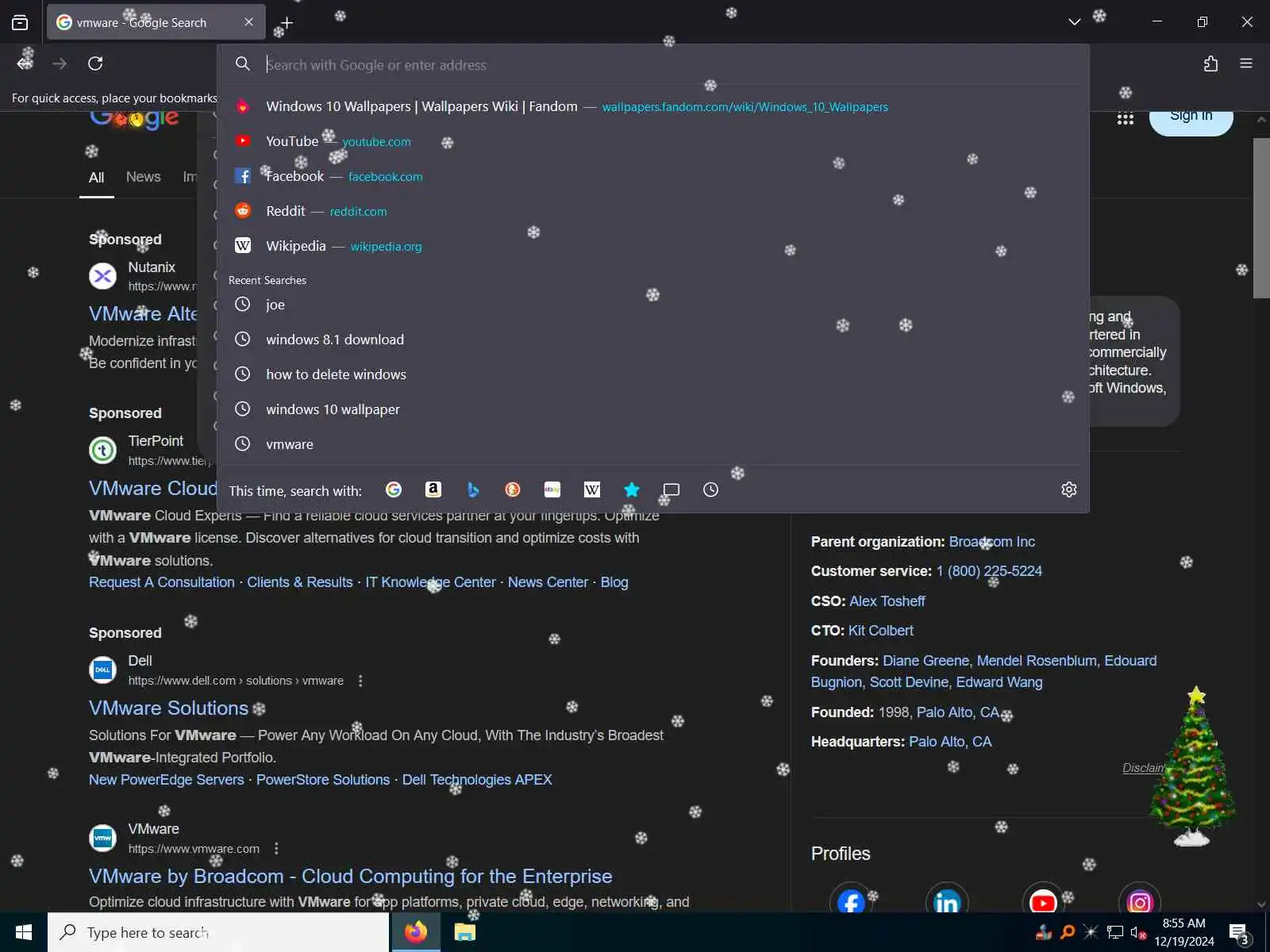The height and width of the screenshot is (952, 1270).
Task: Search within History clock icon
Action: [x=711, y=489]
